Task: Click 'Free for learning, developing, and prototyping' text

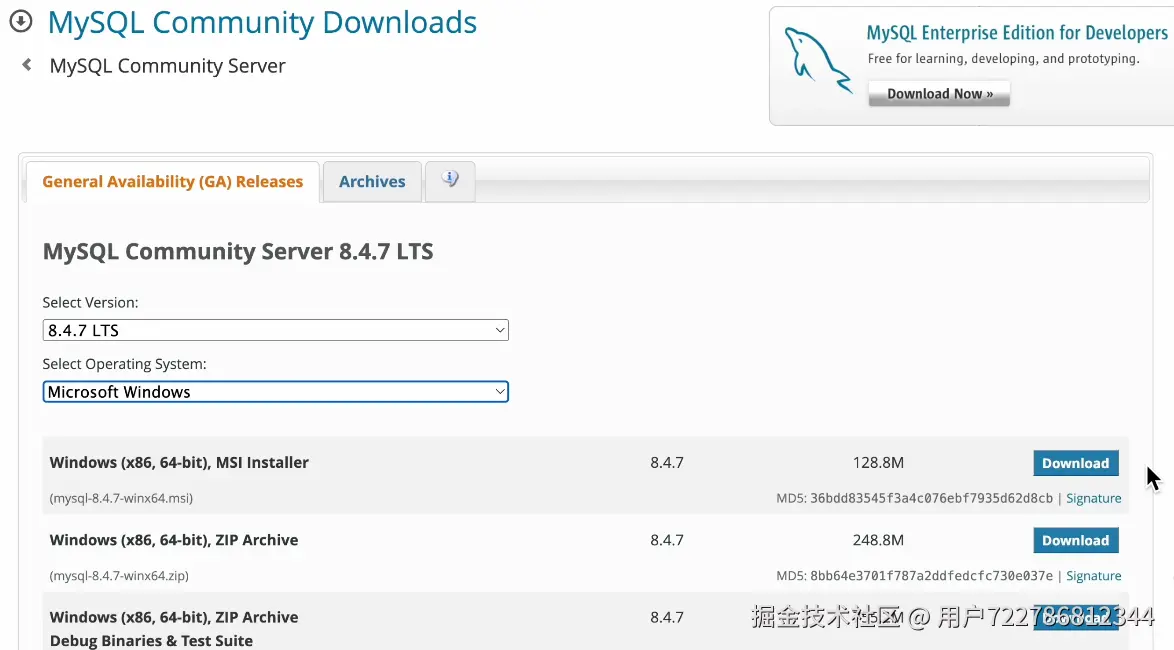Action: tap(1003, 58)
